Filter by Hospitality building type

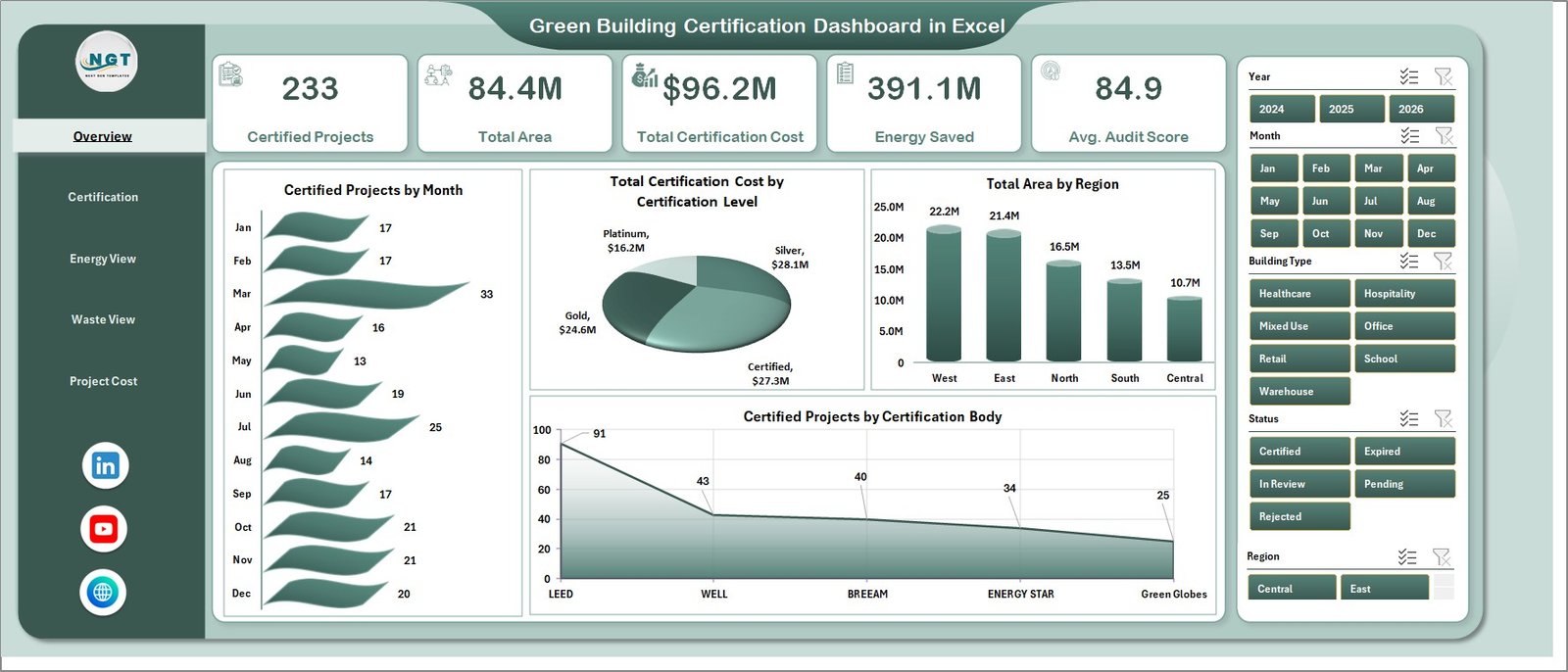pos(1404,294)
